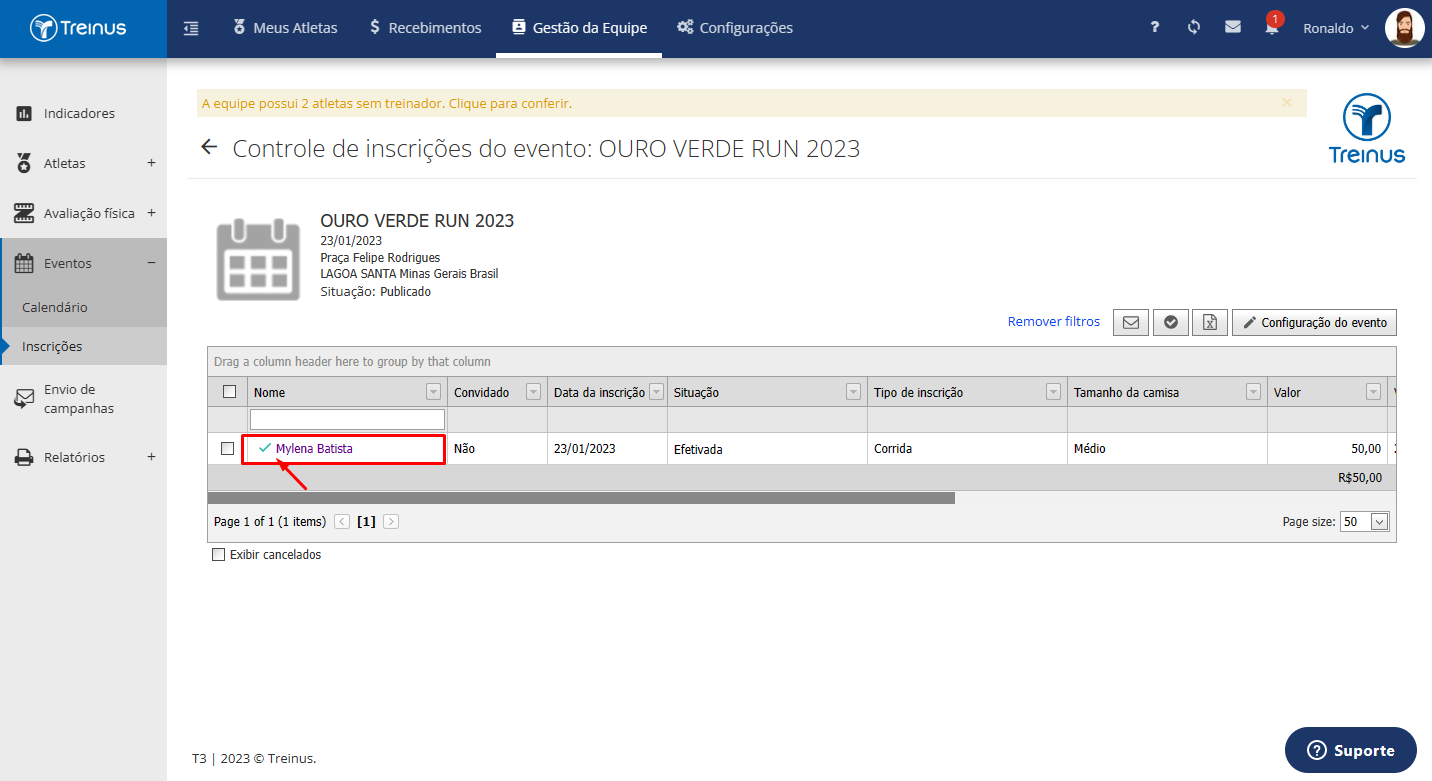The image size is (1432, 781).
Task: Enable Exibir cancelados checkbox
Action: (219, 554)
